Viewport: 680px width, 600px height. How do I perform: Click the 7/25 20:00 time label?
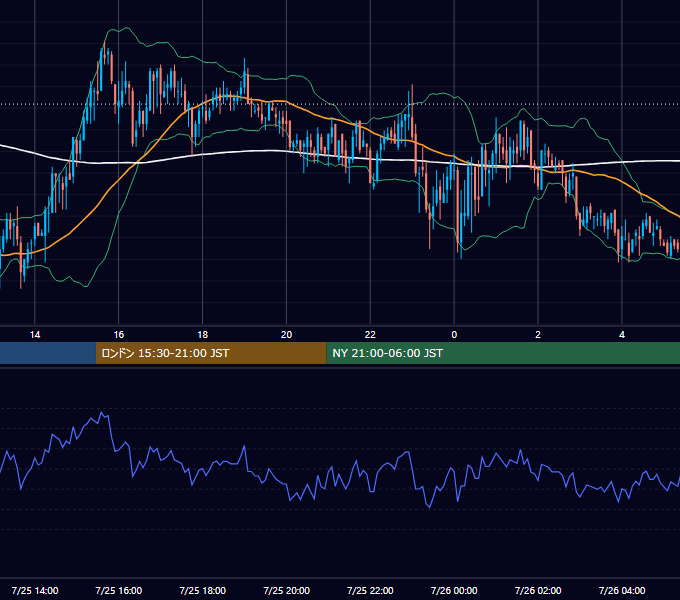click(x=286, y=590)
